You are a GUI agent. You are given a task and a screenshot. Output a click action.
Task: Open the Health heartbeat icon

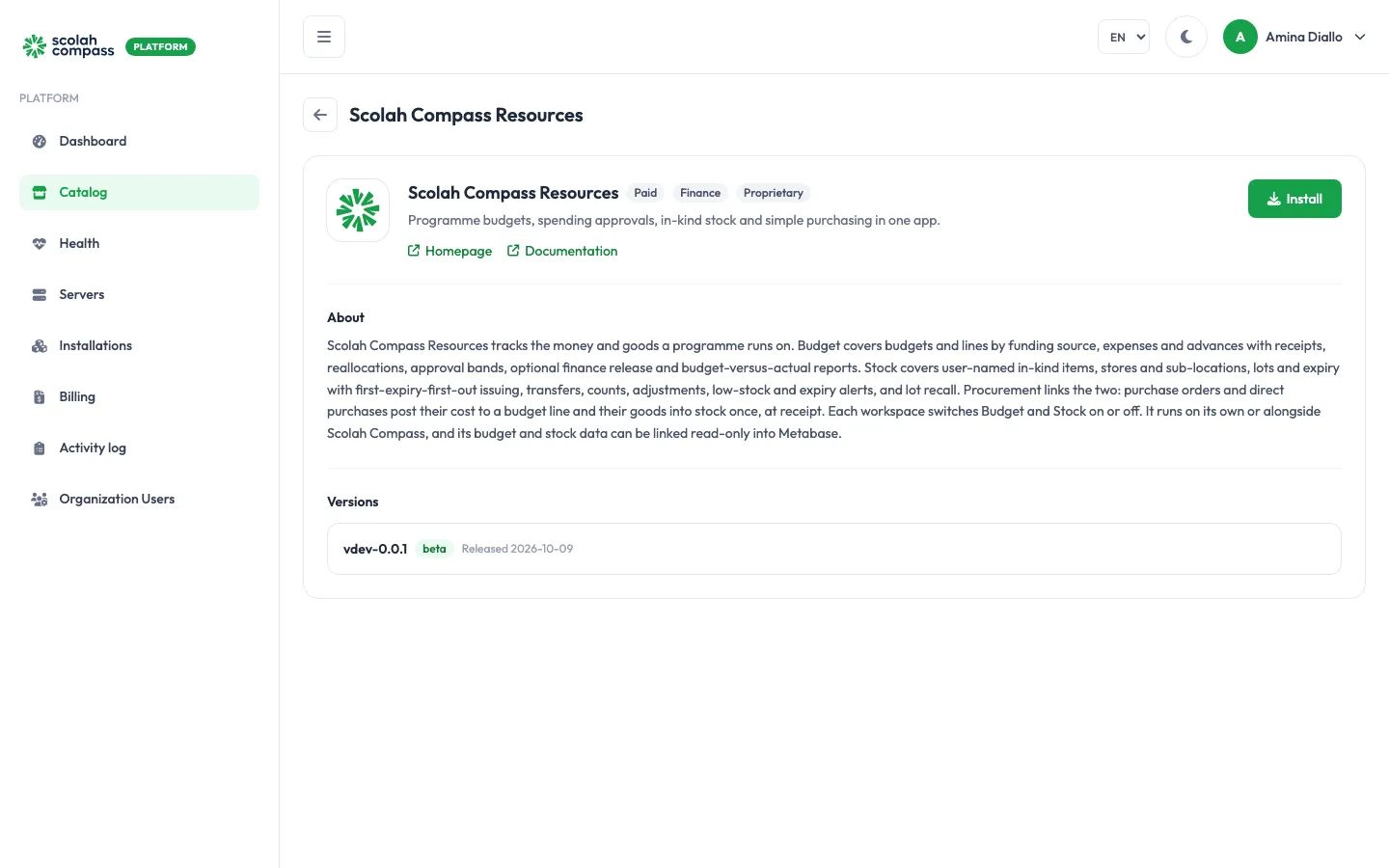pos(40,243)
